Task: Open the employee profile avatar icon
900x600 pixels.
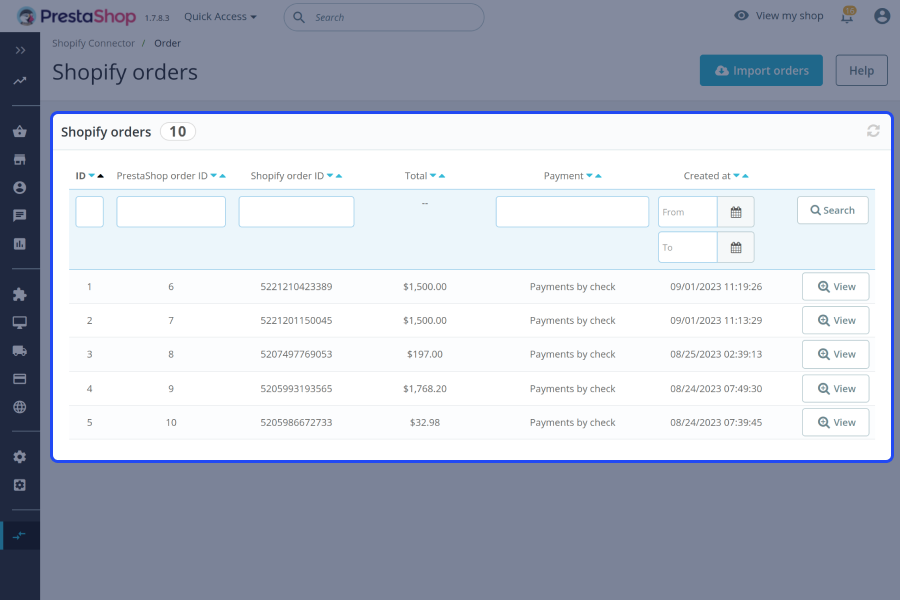Action: pyautogui.click(x=882, y=16)
